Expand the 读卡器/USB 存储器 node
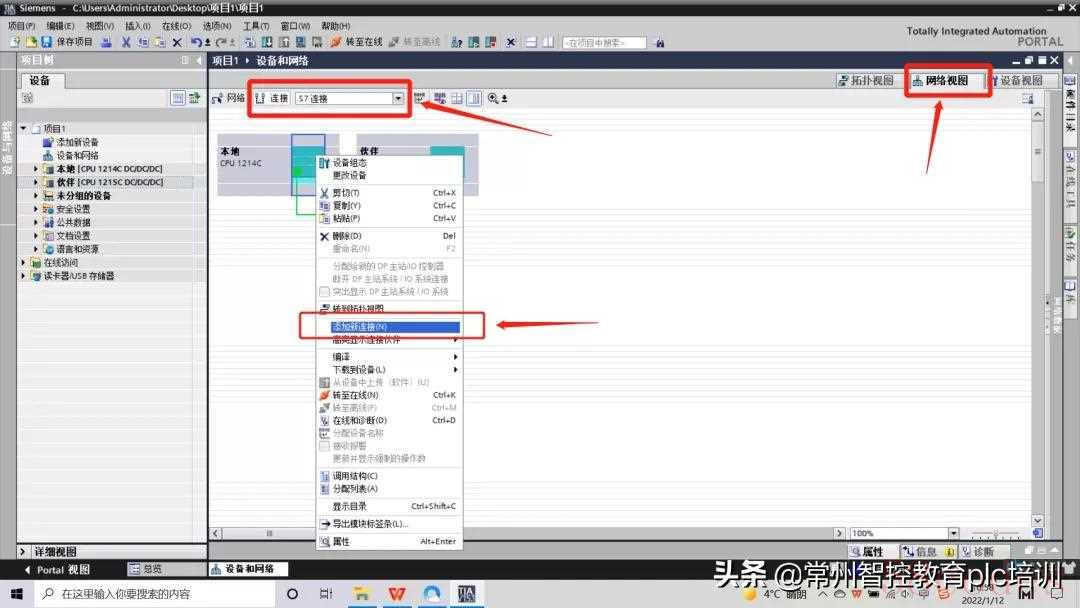This screenshot has height=608, width=1080. coord(23,276)
